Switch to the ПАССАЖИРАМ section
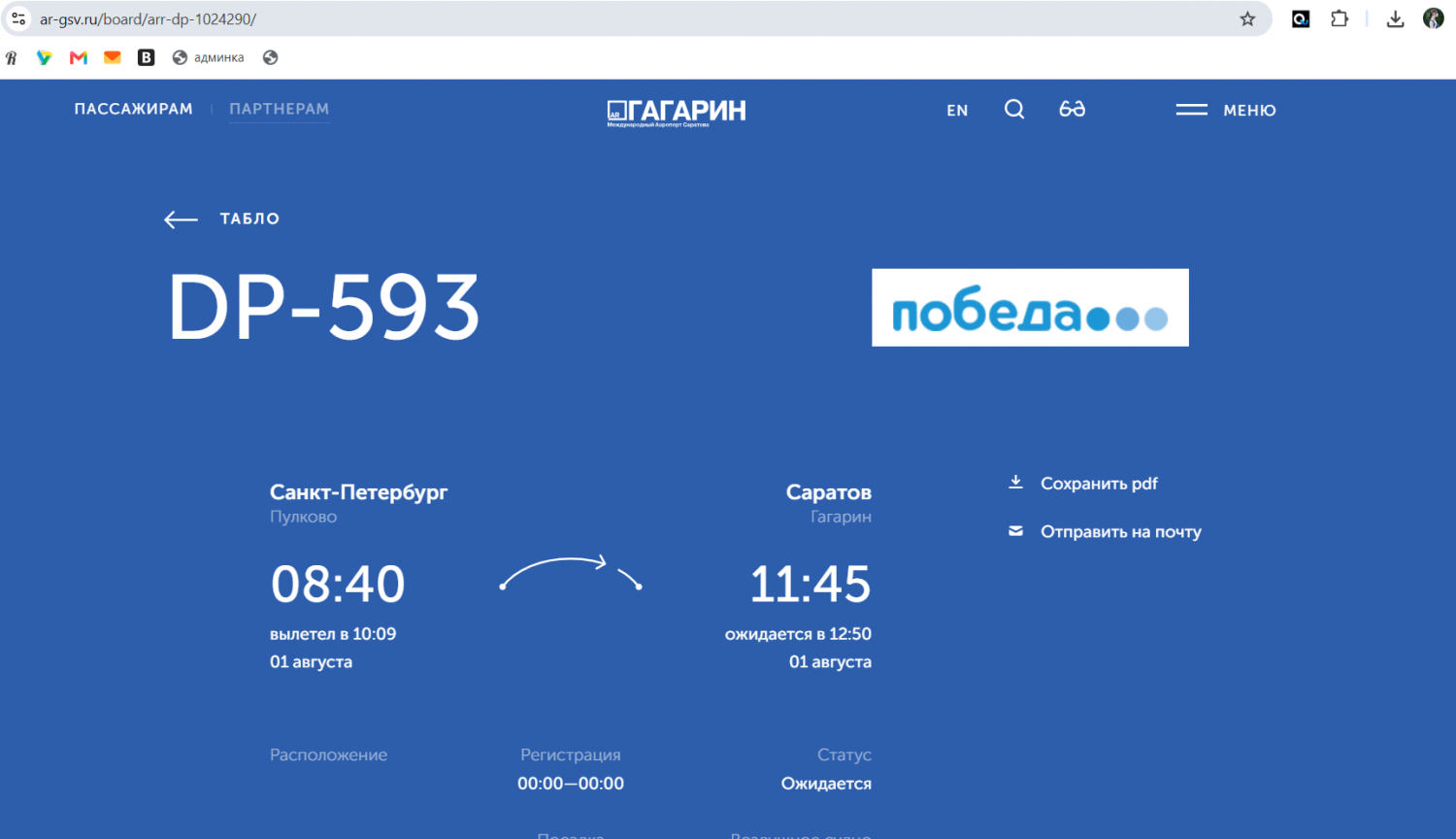The height and width of the screenshot is (839, 1456). tap(134, 109)
